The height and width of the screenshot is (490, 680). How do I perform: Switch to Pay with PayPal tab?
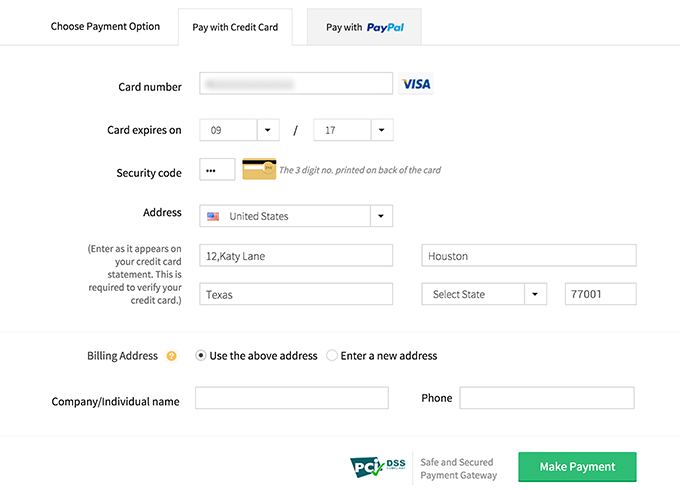364,28
